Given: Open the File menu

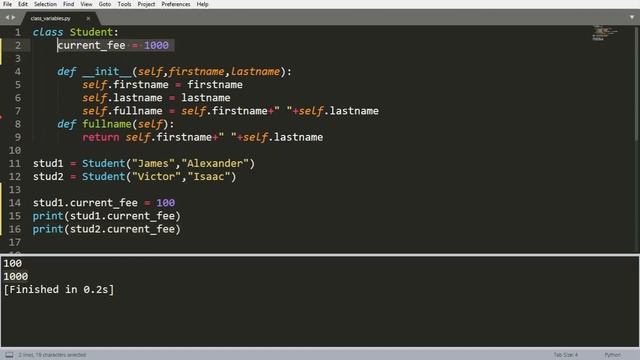Looking at the screenshot, I should tap(7, 4).
